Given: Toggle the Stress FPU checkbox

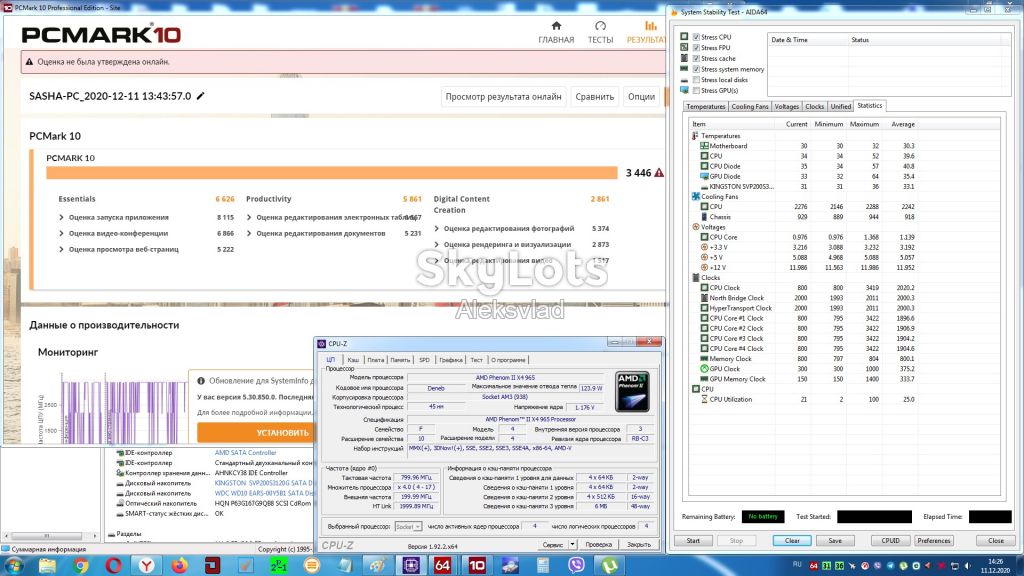Looking at the screenshot, I should [x=696, y=48].
